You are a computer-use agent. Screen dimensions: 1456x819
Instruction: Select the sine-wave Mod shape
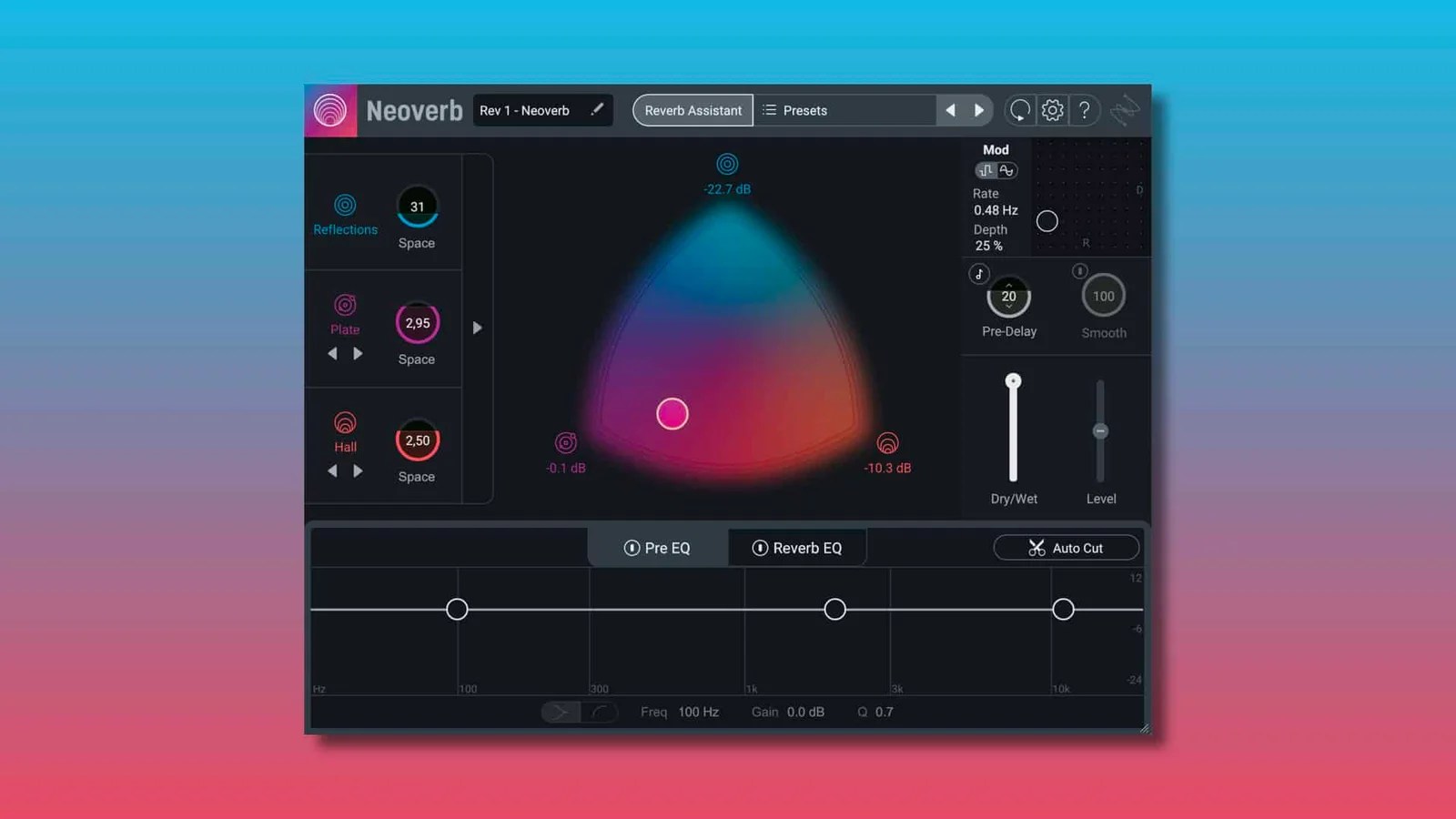tap(1006, 170)
